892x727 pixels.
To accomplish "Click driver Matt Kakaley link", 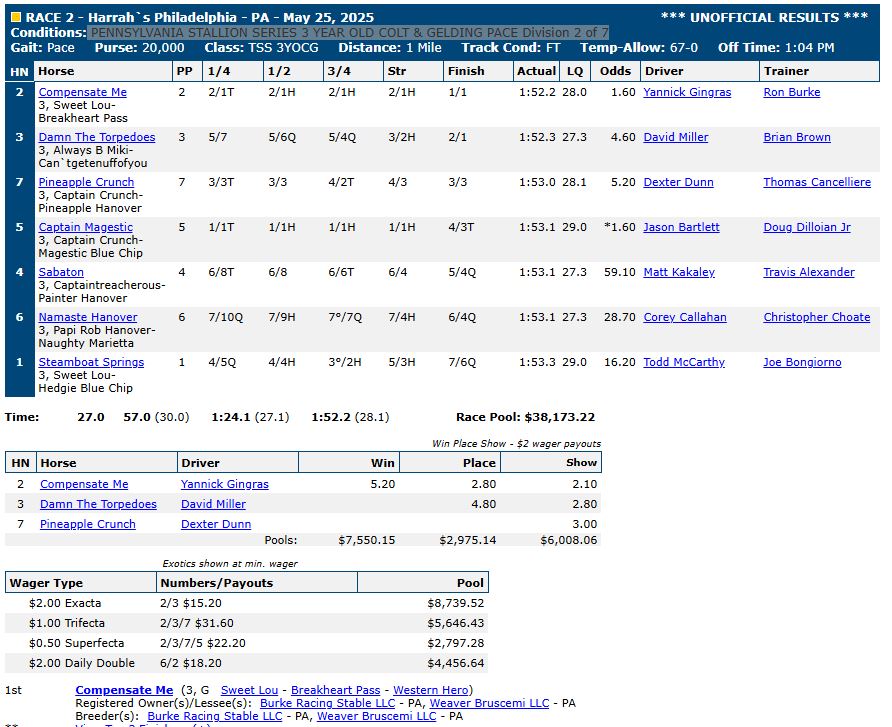I will (x=679, y=272).
